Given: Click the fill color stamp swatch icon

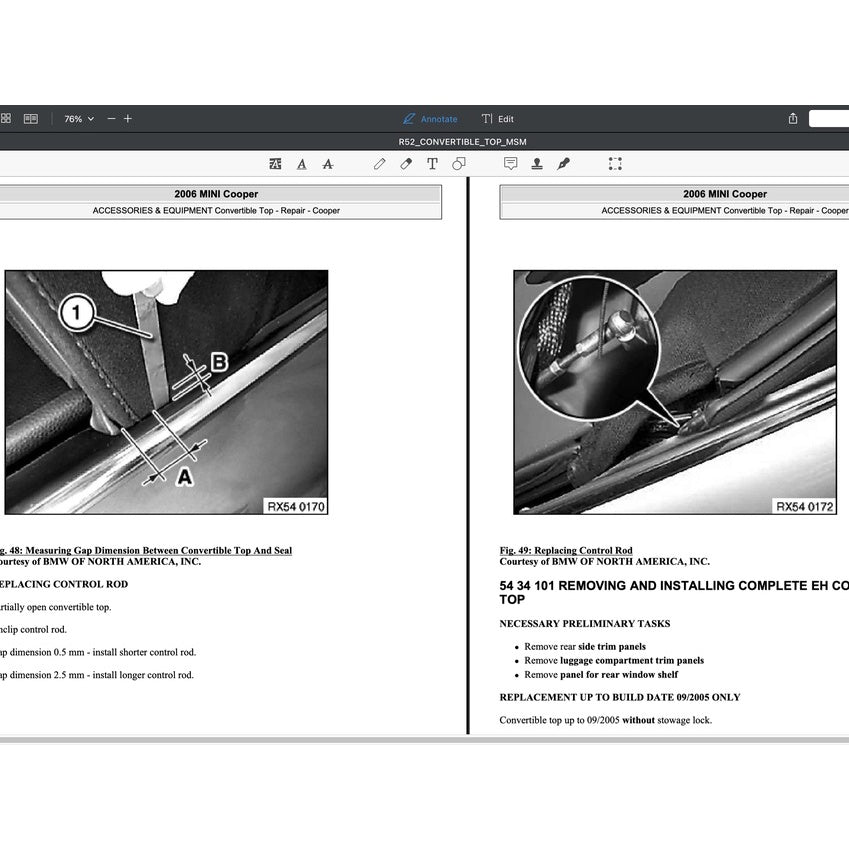Looking at the screenshot, I should point(536,163).
